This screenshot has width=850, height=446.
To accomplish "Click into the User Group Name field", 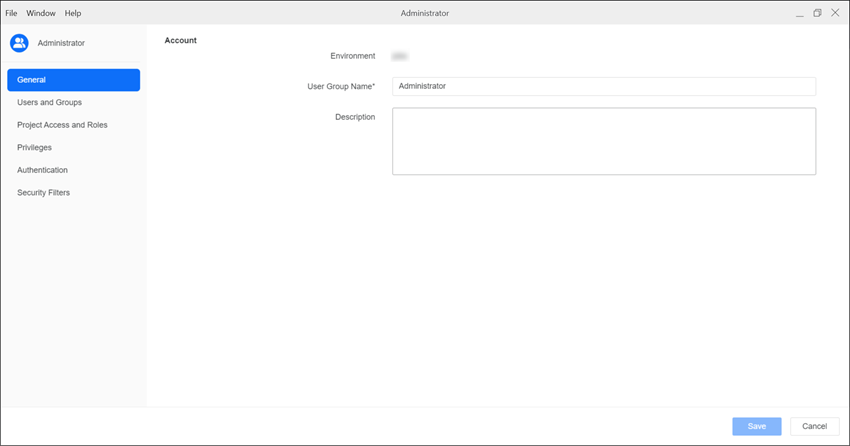I will point(603,86).
